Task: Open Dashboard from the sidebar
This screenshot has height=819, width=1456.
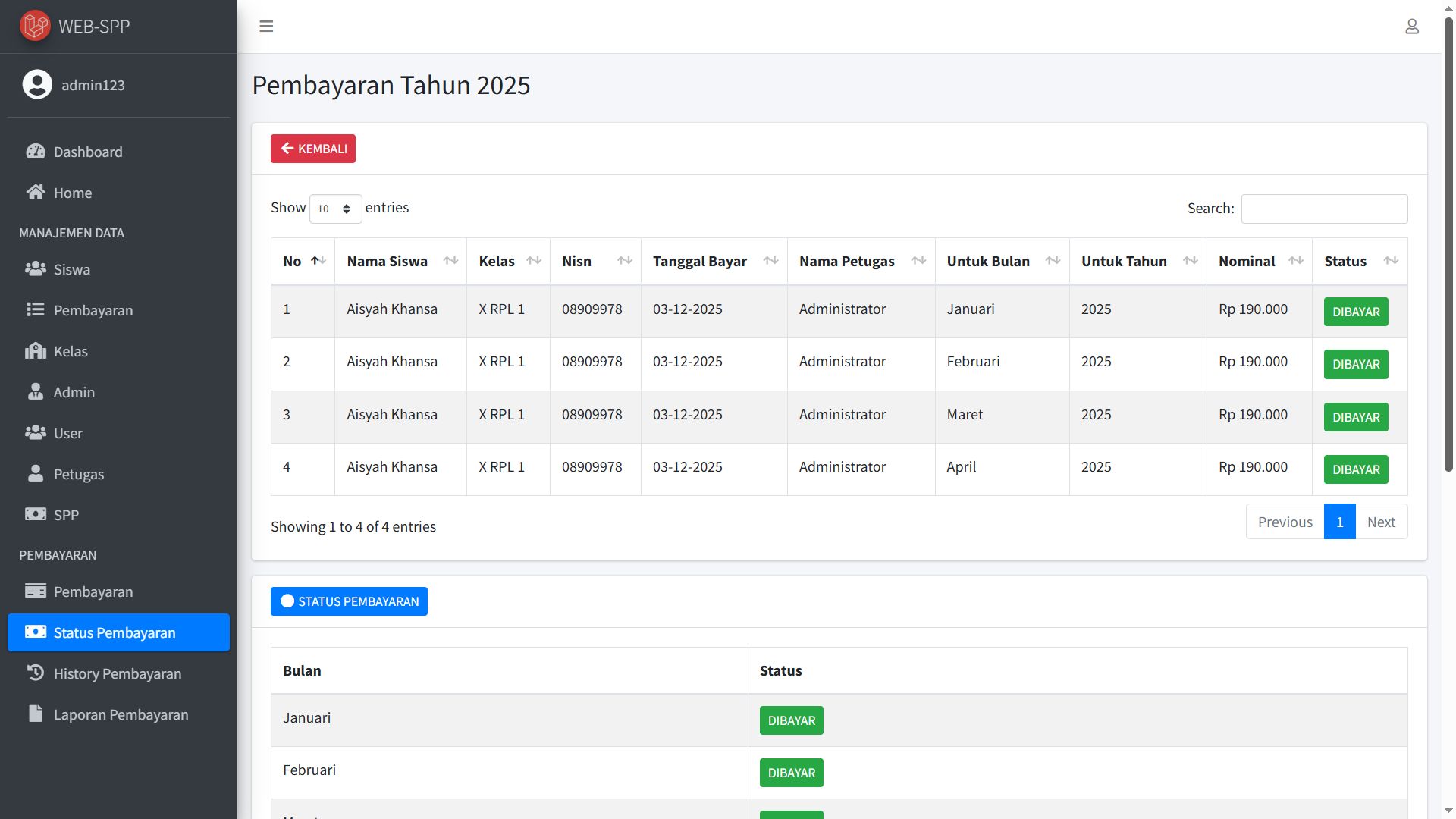Action: tap(87, 152)
